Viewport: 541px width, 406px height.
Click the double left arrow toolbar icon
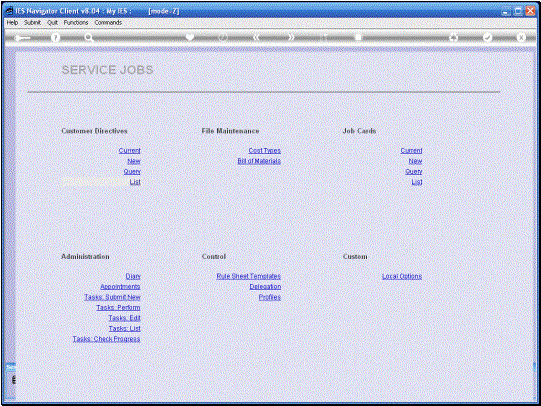click(256, 37)
